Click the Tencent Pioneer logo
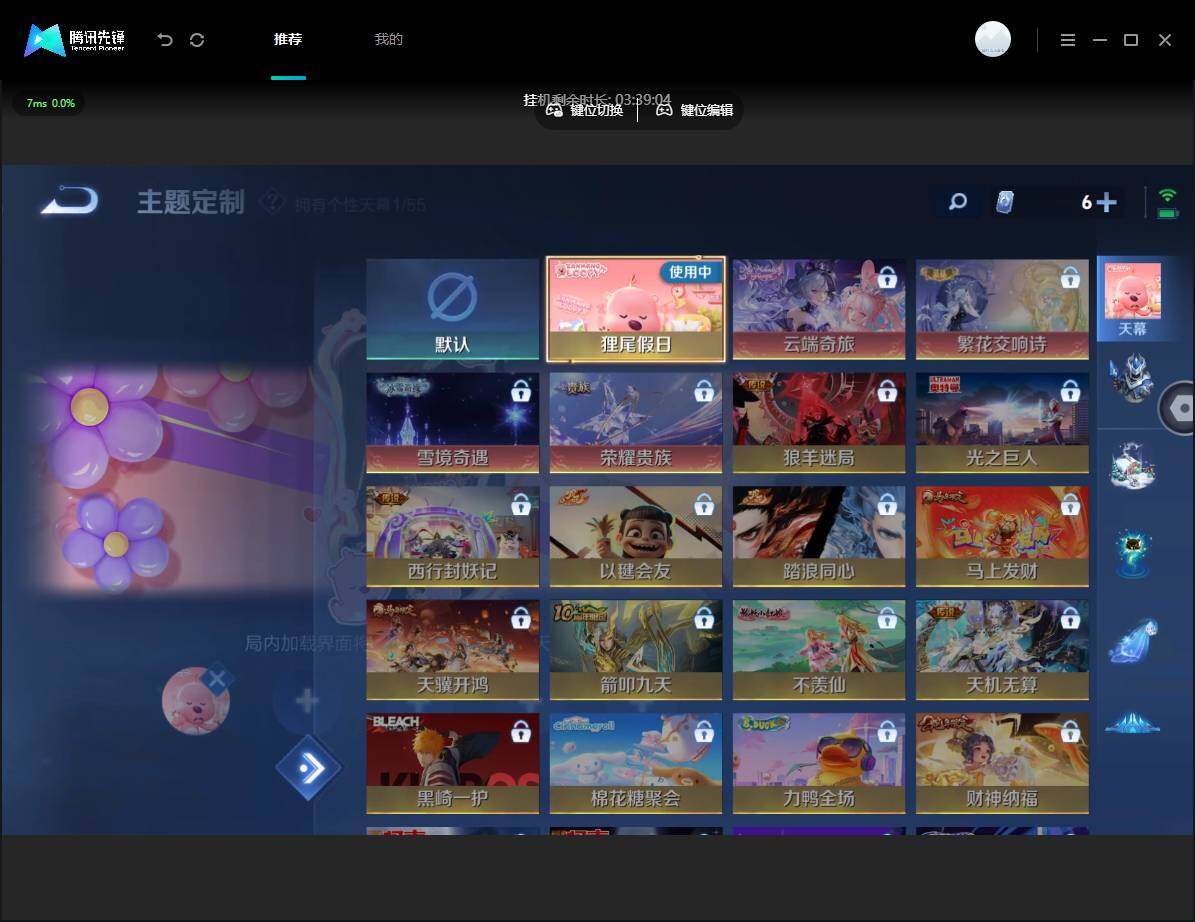 tap(75, 40)
